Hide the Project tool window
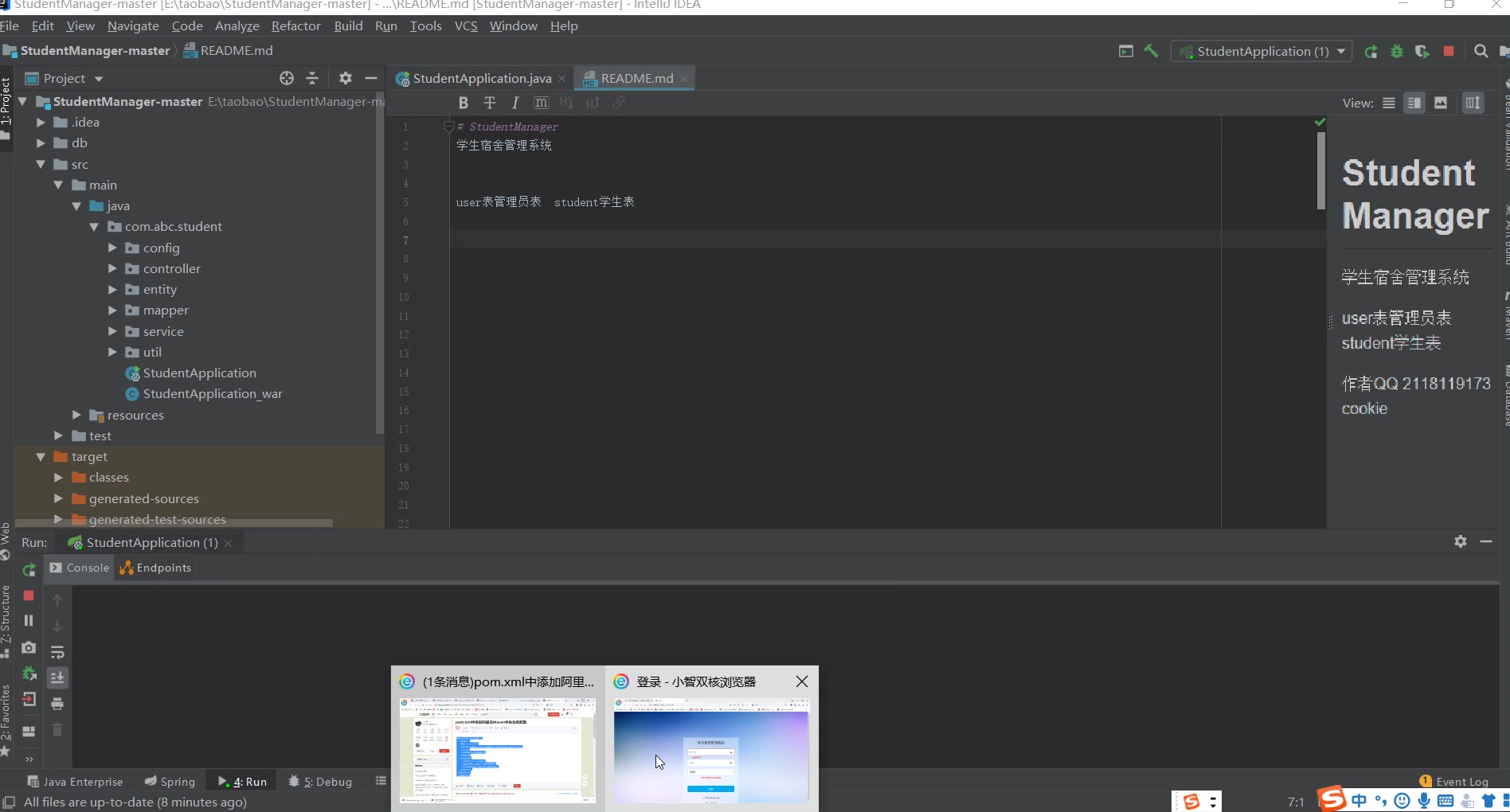The height and width of the screenshot is (812, 1510). pos(370,78)
